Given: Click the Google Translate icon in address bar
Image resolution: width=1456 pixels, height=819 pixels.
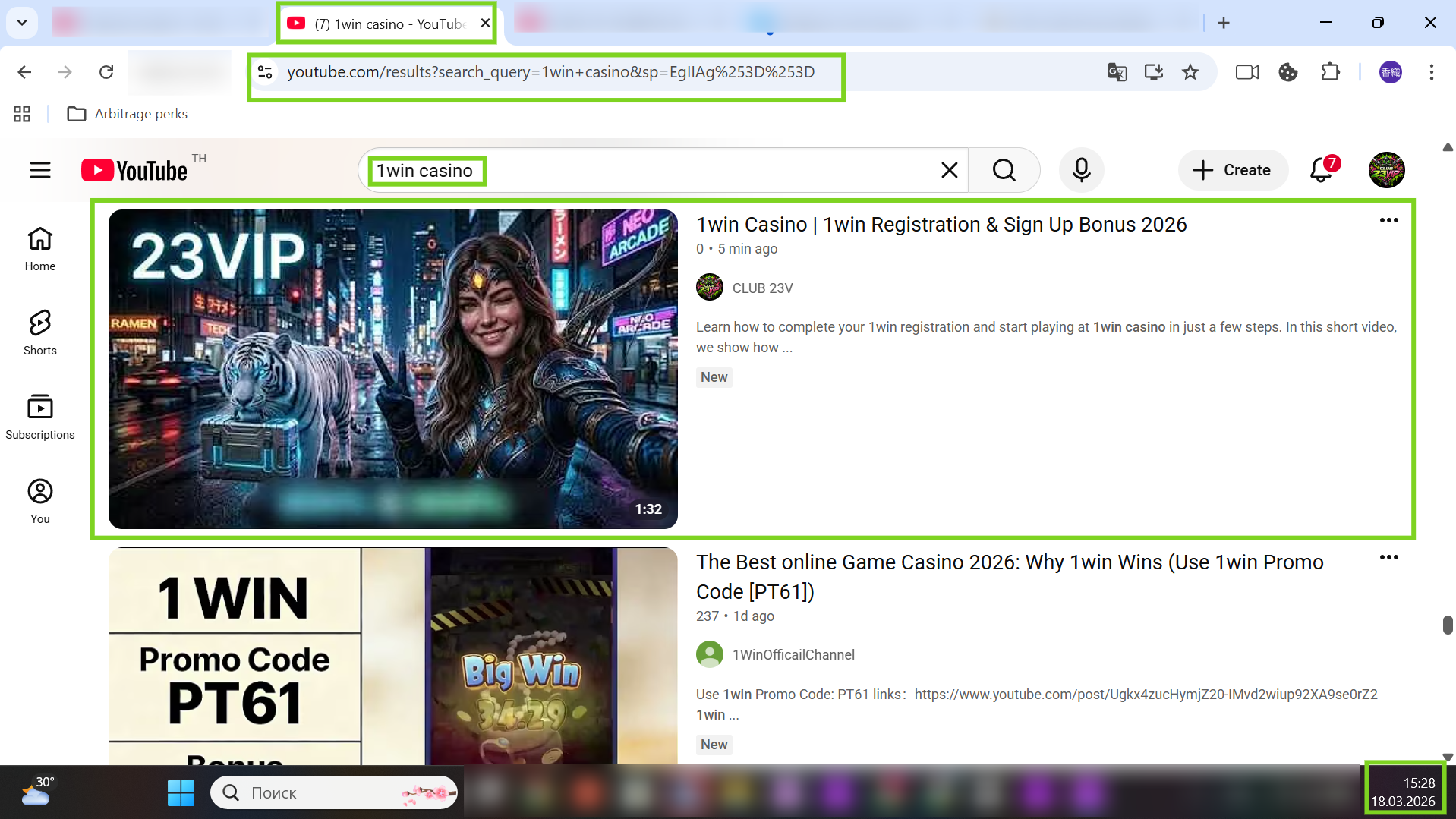Looking at the screenshot, I should coord(1117,72).
